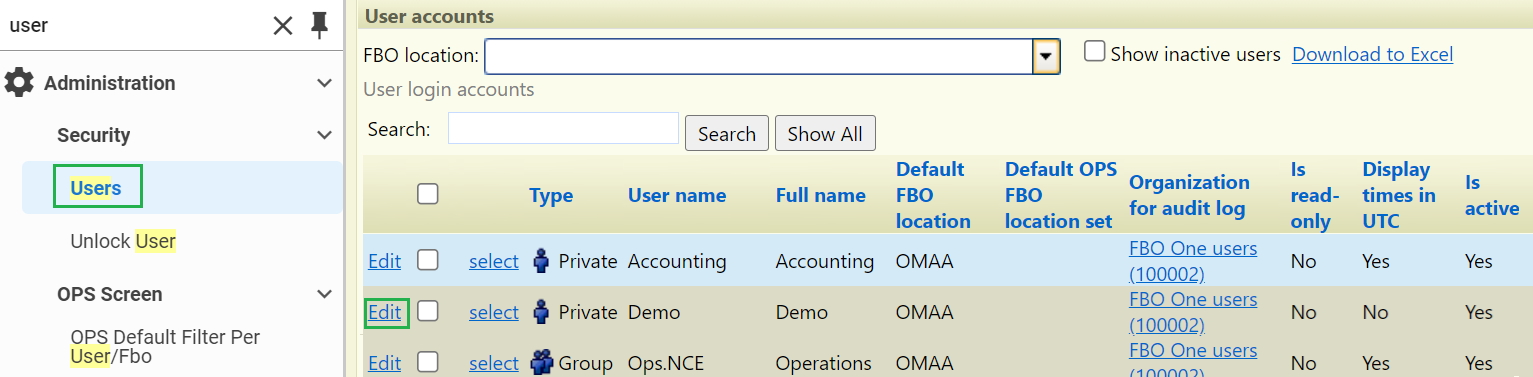Check the Accounting row checkbox
1533x377 pixels.
(427, 260)
